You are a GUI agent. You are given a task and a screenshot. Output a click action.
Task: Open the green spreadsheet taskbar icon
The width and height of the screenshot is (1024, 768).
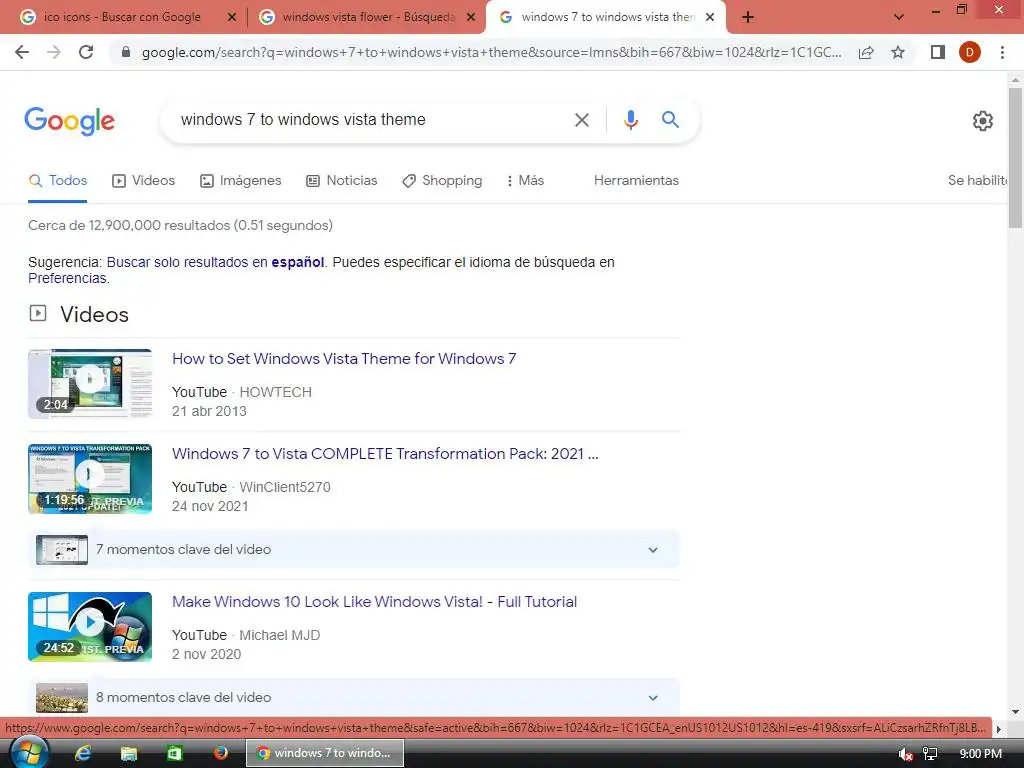point(174,753)
